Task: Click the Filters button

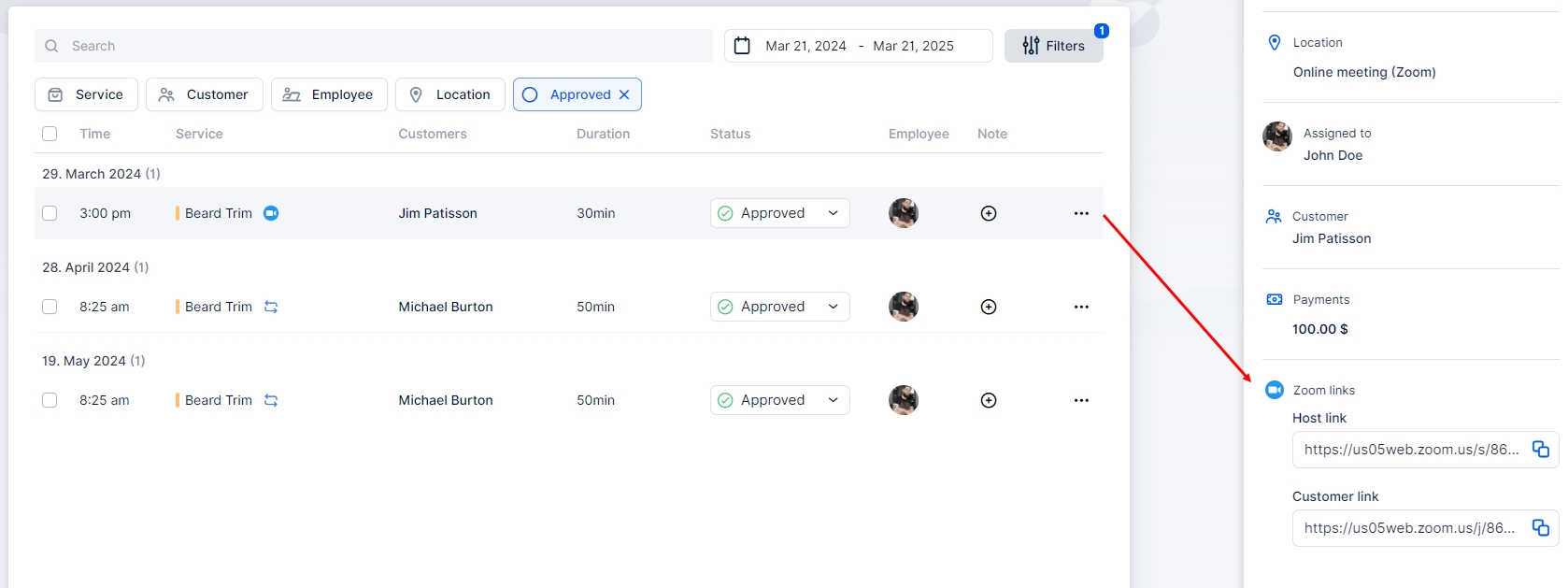Action: pyautogui.click(x=1053, y=46)
